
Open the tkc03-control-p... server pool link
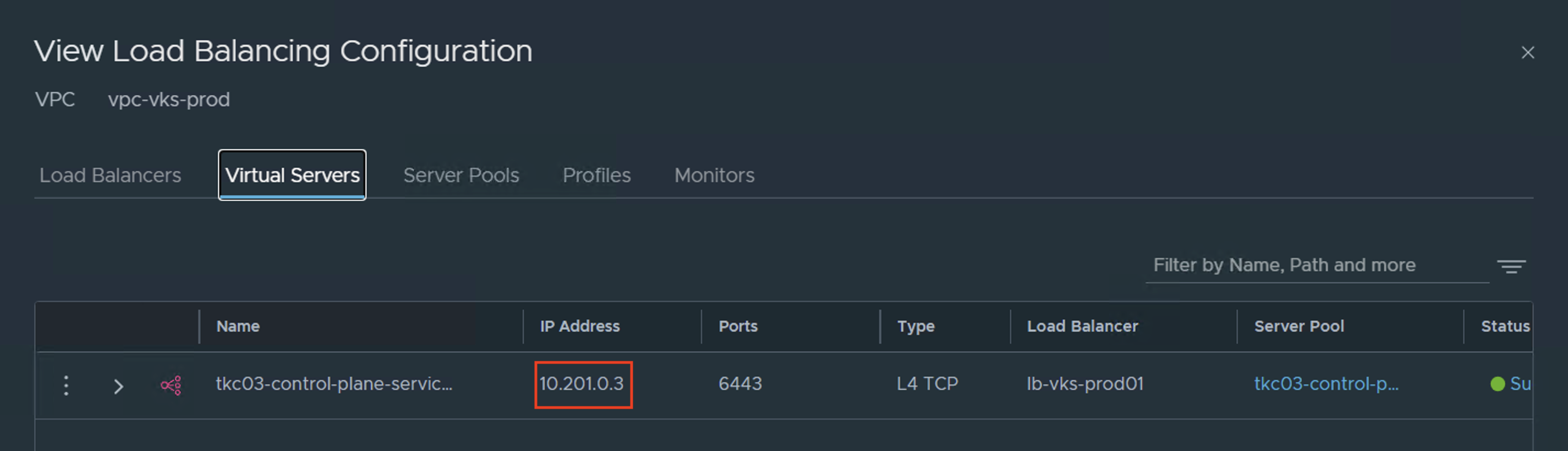coord(1326,383)
